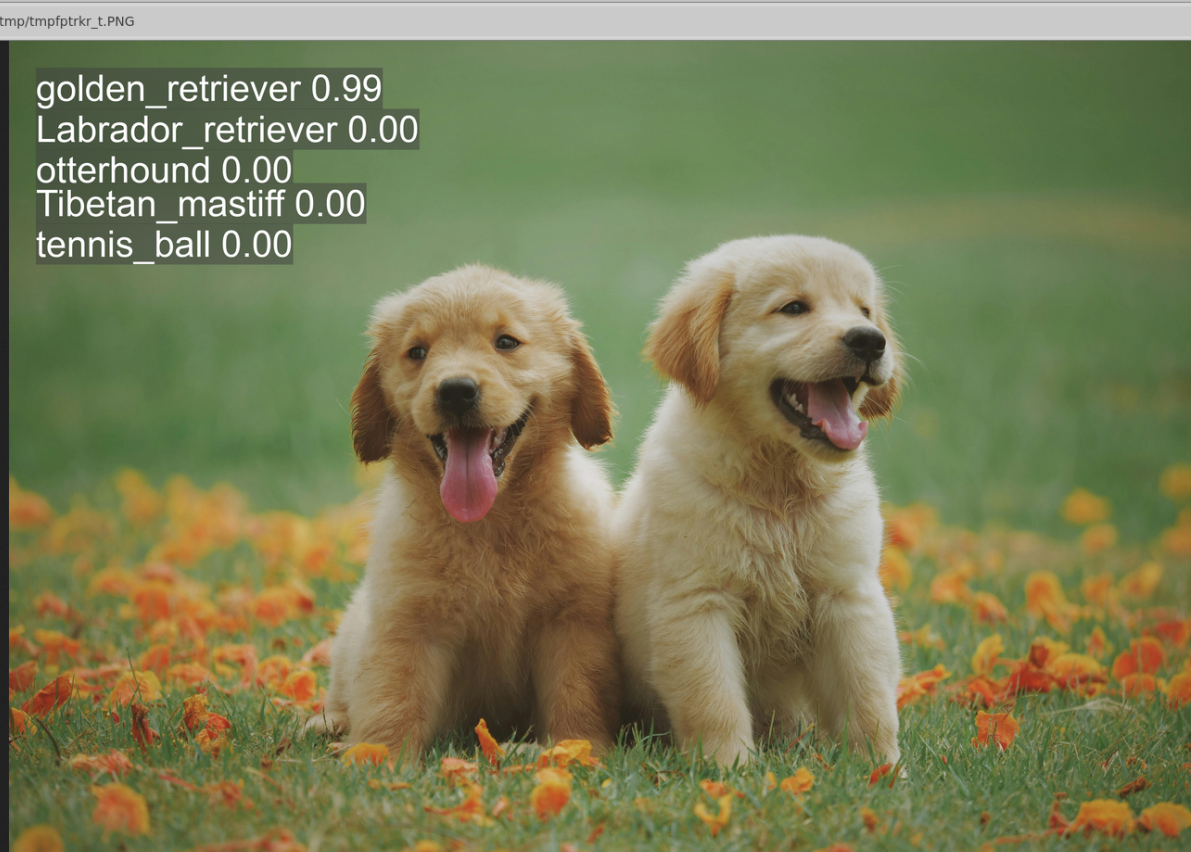Click the "golden_retriever 0.99" prediction label
This screenshot has width=1191, height=852.
pos(209,89)
